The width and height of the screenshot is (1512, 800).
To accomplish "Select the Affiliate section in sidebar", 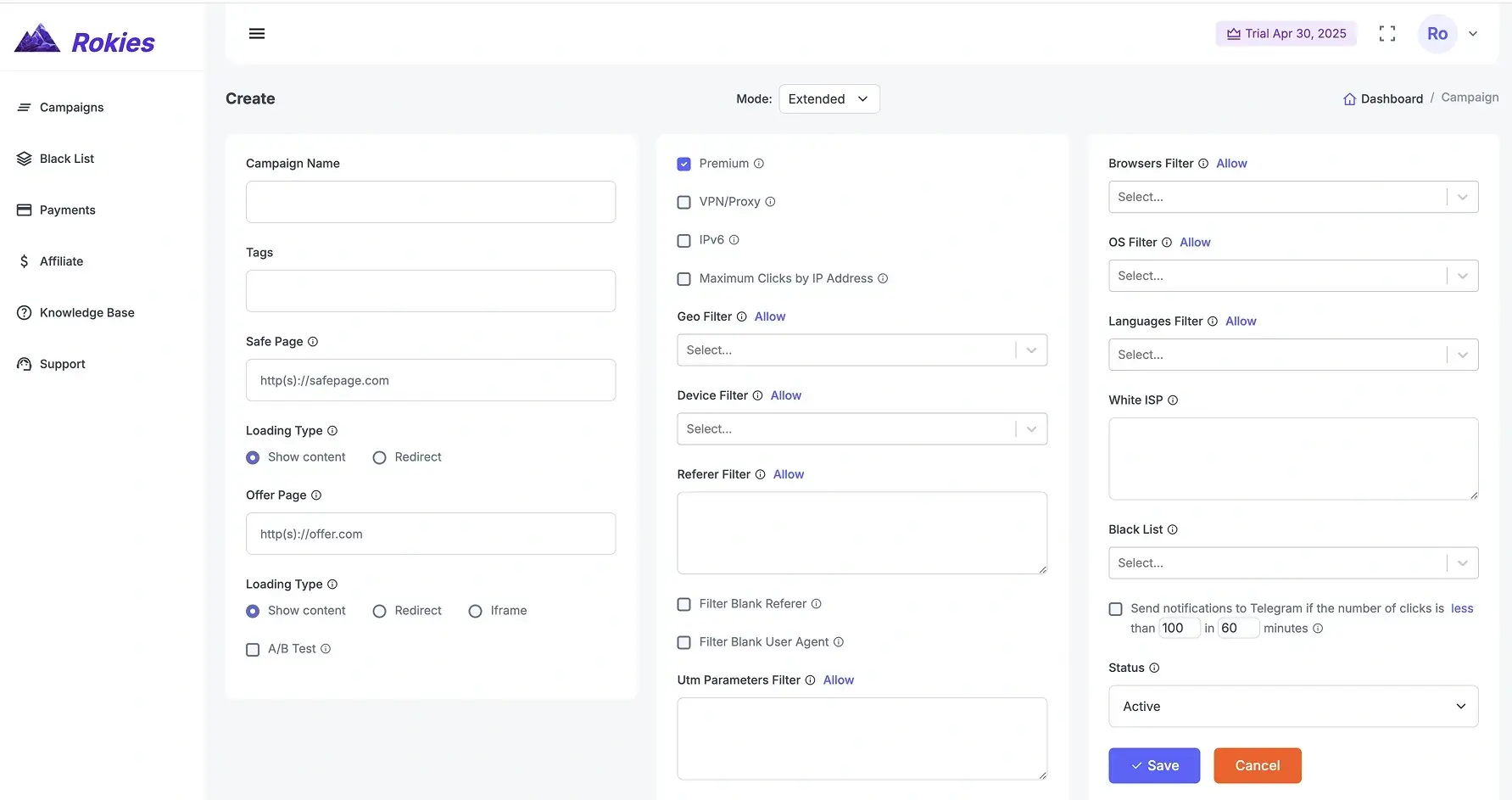I will pyautogui.click(x=60, y=260).
